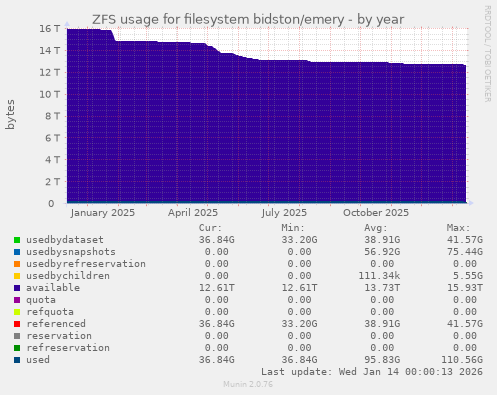The height and width of the screenshot is (395, 497).
Task: Click the 'reservation' legend label
Action: coord(59,336)
